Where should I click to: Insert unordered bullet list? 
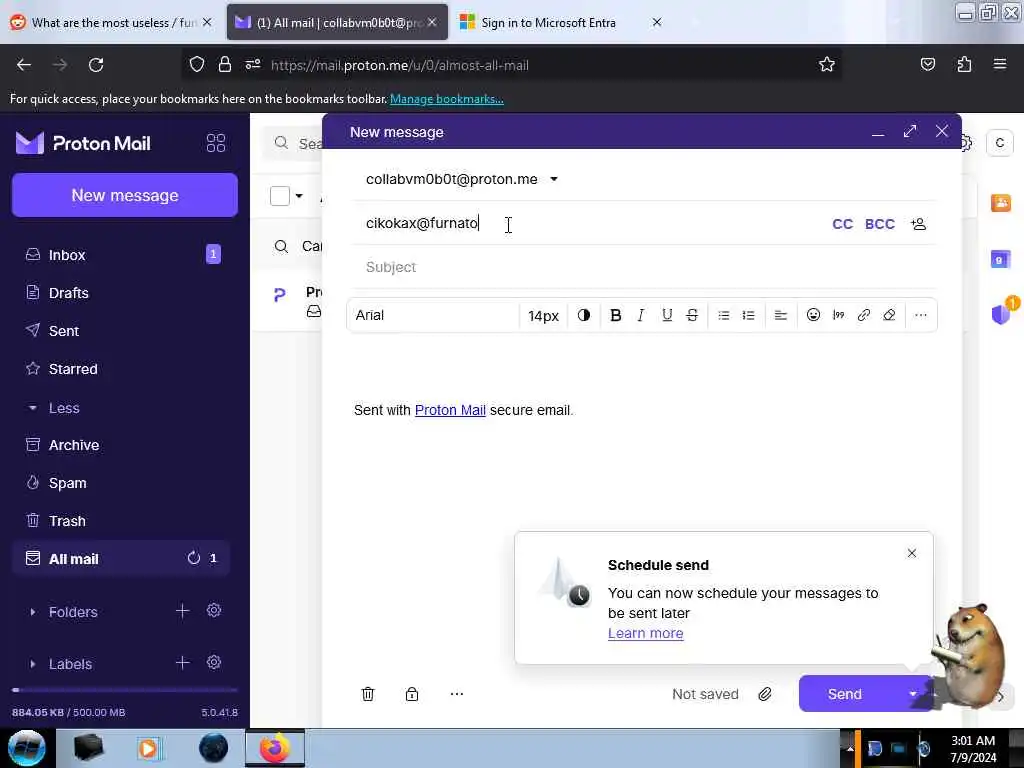click(x=724, y=315)
